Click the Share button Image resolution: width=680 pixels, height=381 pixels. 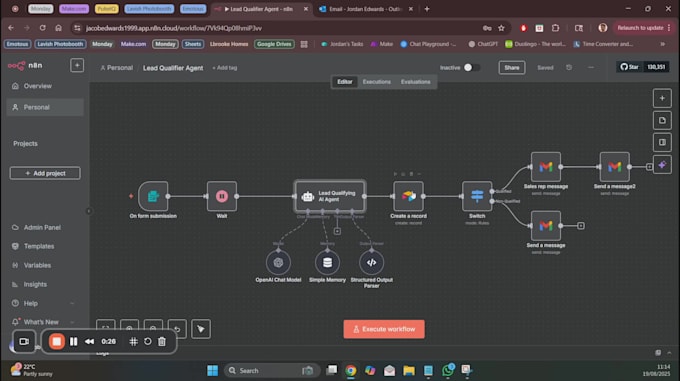[512, 68]
